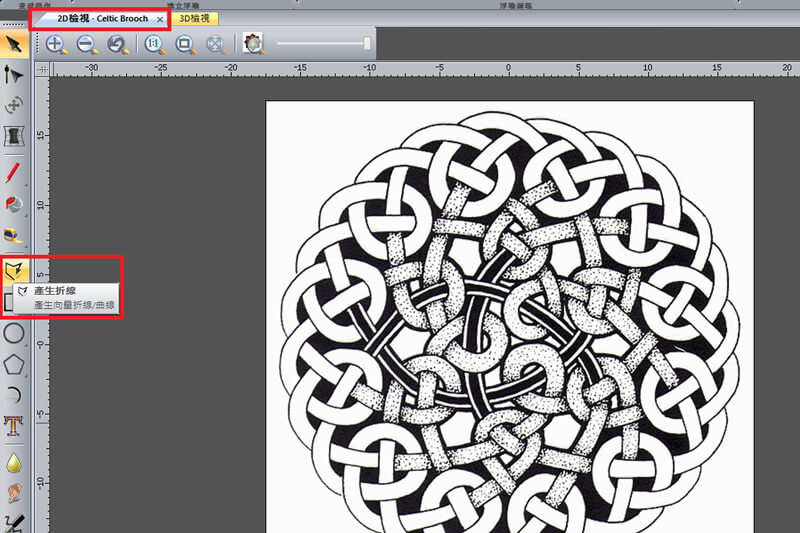
Task: Click the view toolbar grip handle
Action: pos(37,44)
